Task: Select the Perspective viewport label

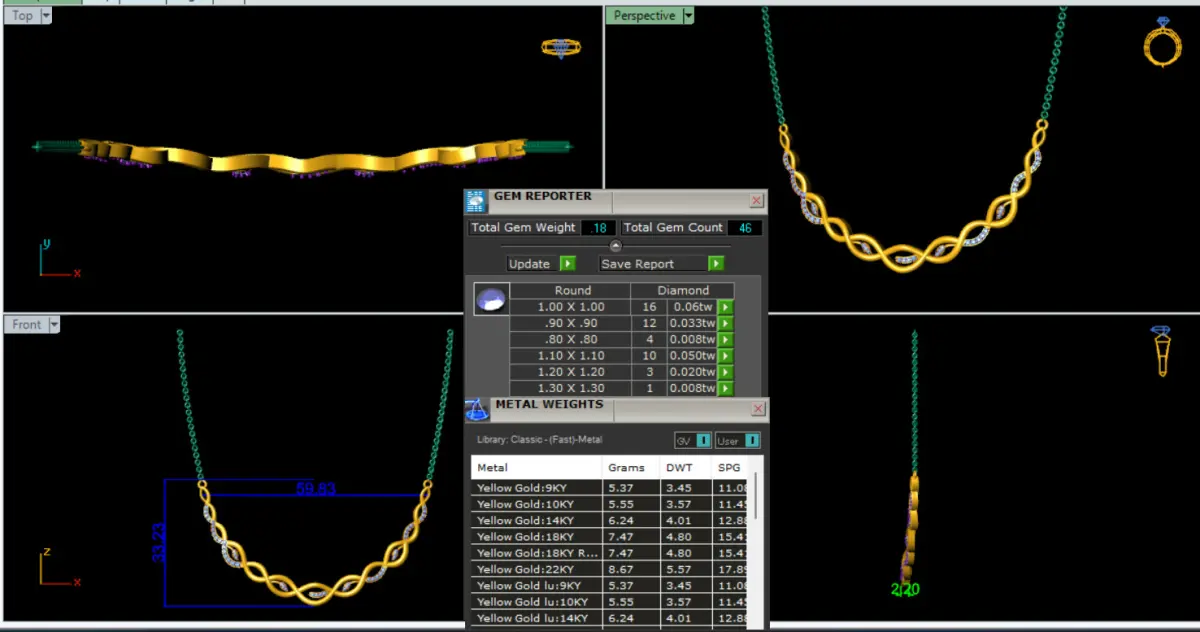Action: 644,16
